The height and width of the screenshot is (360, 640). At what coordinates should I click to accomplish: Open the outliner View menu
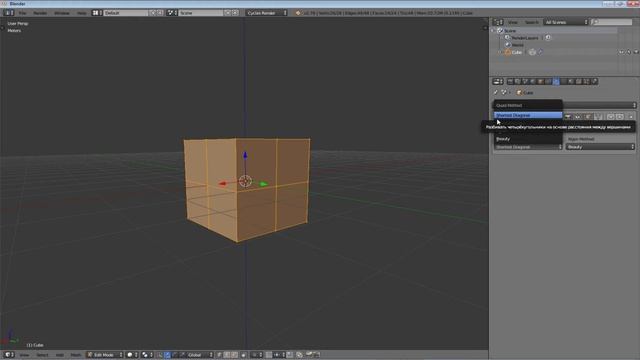coord(513,22)
